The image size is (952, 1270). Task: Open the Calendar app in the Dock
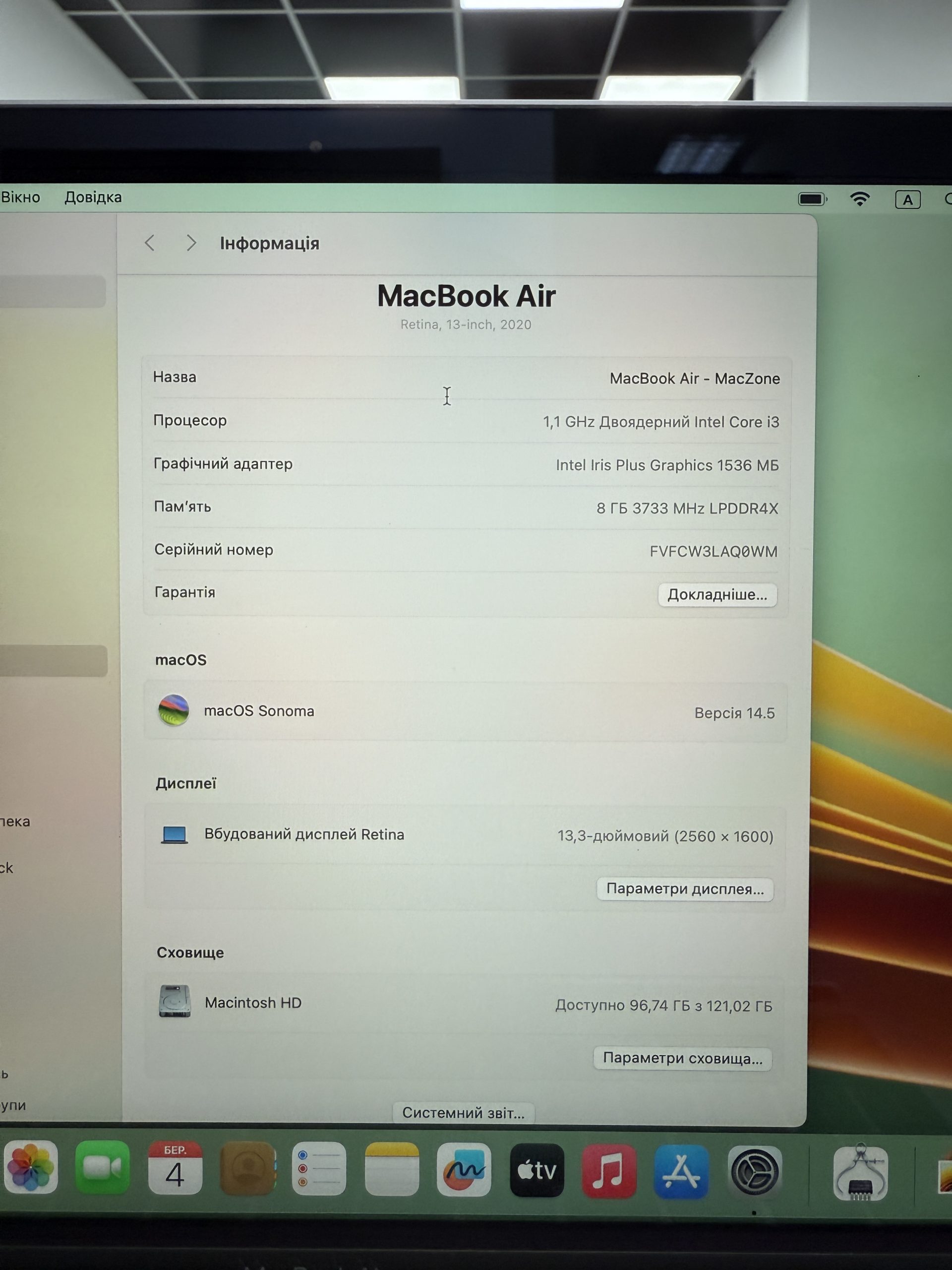[175, 1168]
